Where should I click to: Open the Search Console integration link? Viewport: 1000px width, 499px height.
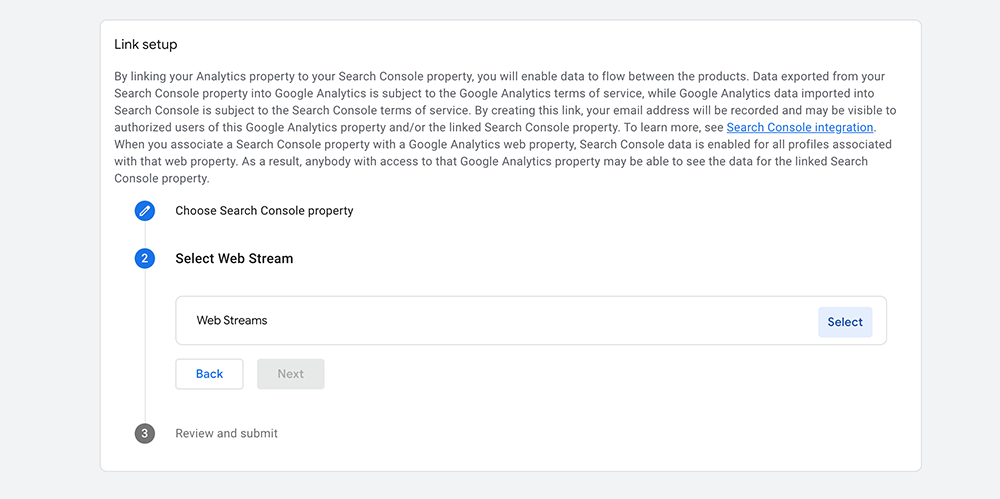[x=800, y=128]
